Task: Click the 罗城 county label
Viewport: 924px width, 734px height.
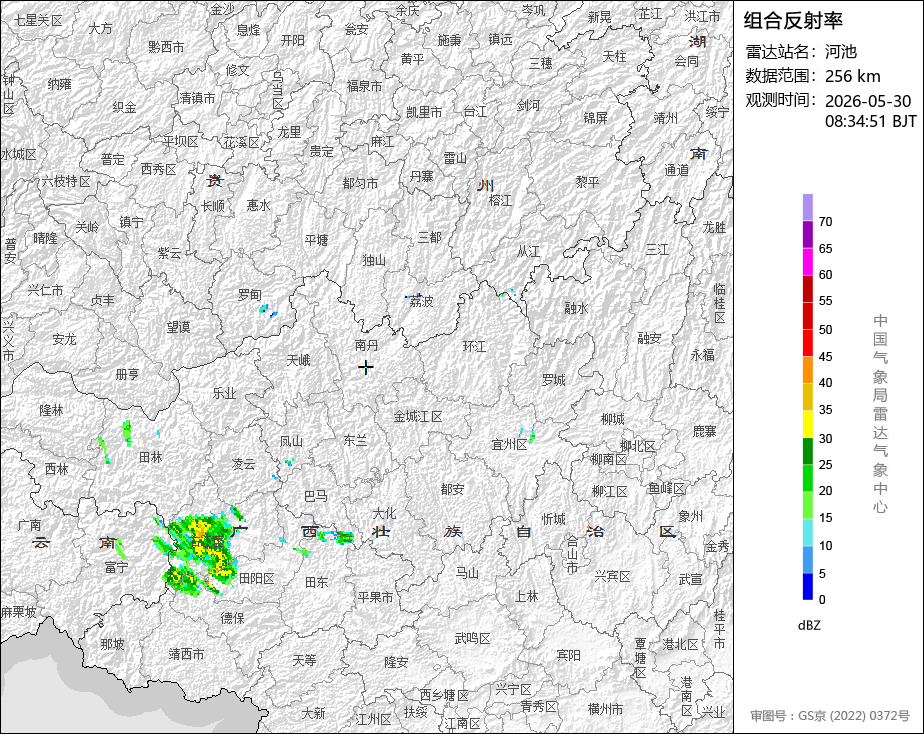Action: (554, 380)
